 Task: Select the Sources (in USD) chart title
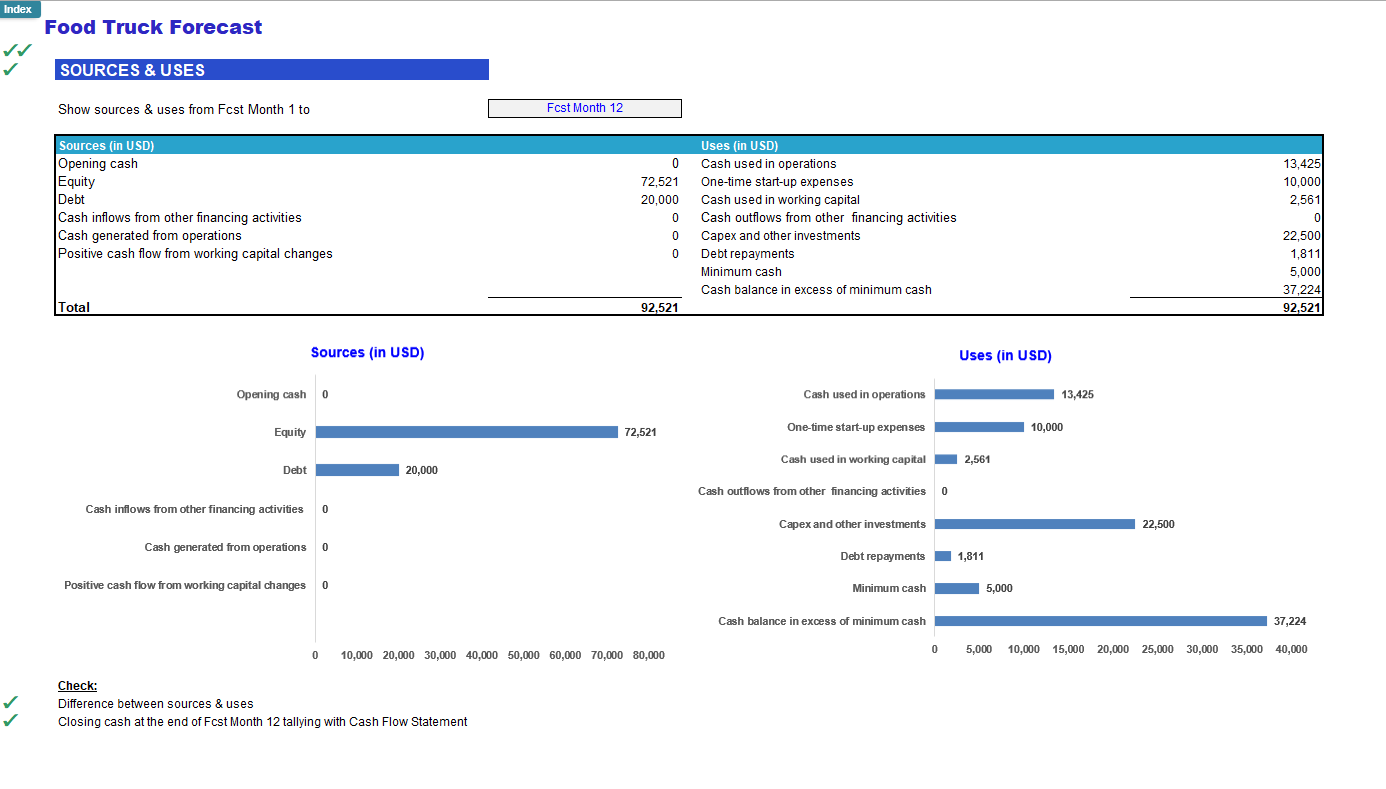tap(367, 353)
